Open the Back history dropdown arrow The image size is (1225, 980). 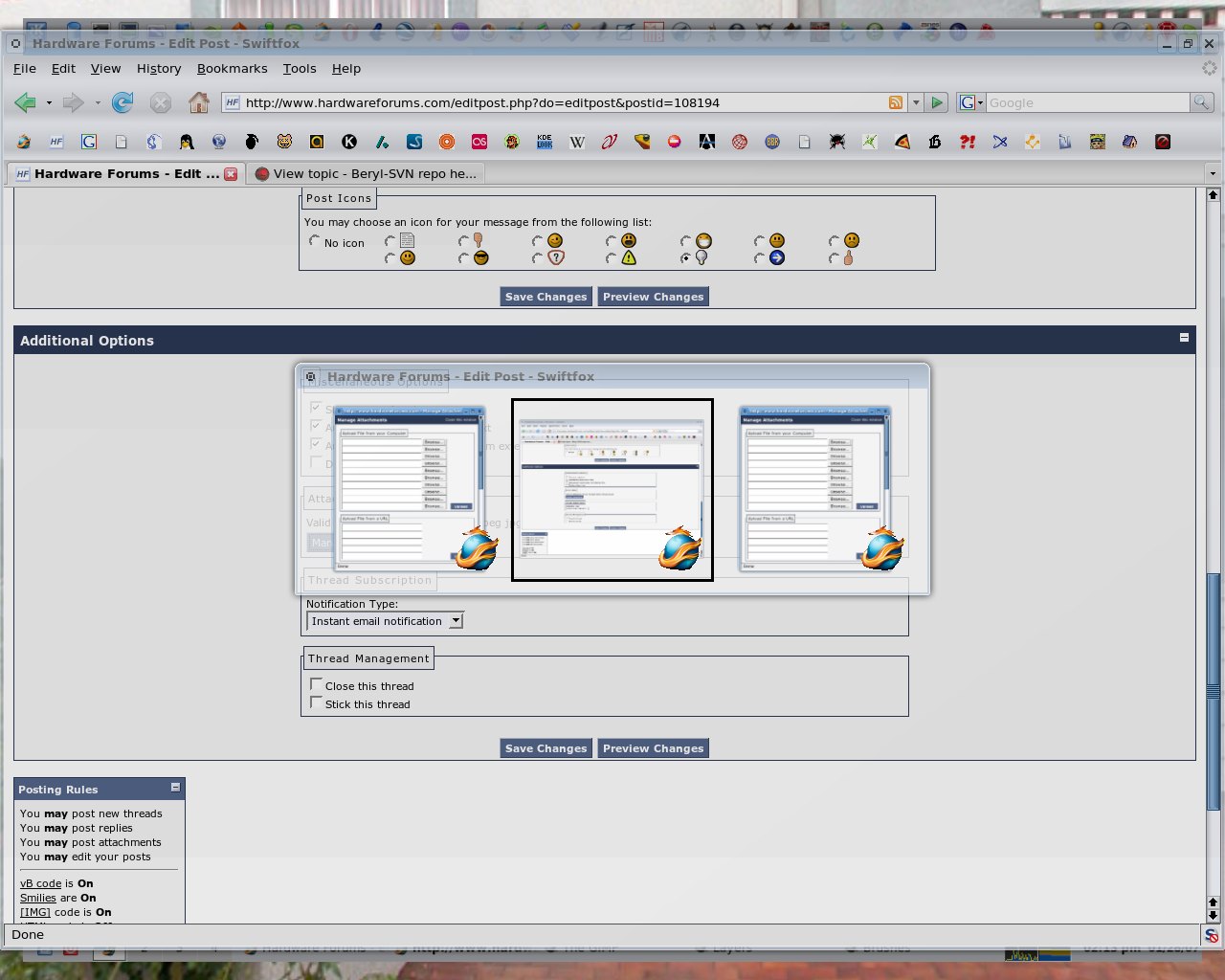point(49,102)
